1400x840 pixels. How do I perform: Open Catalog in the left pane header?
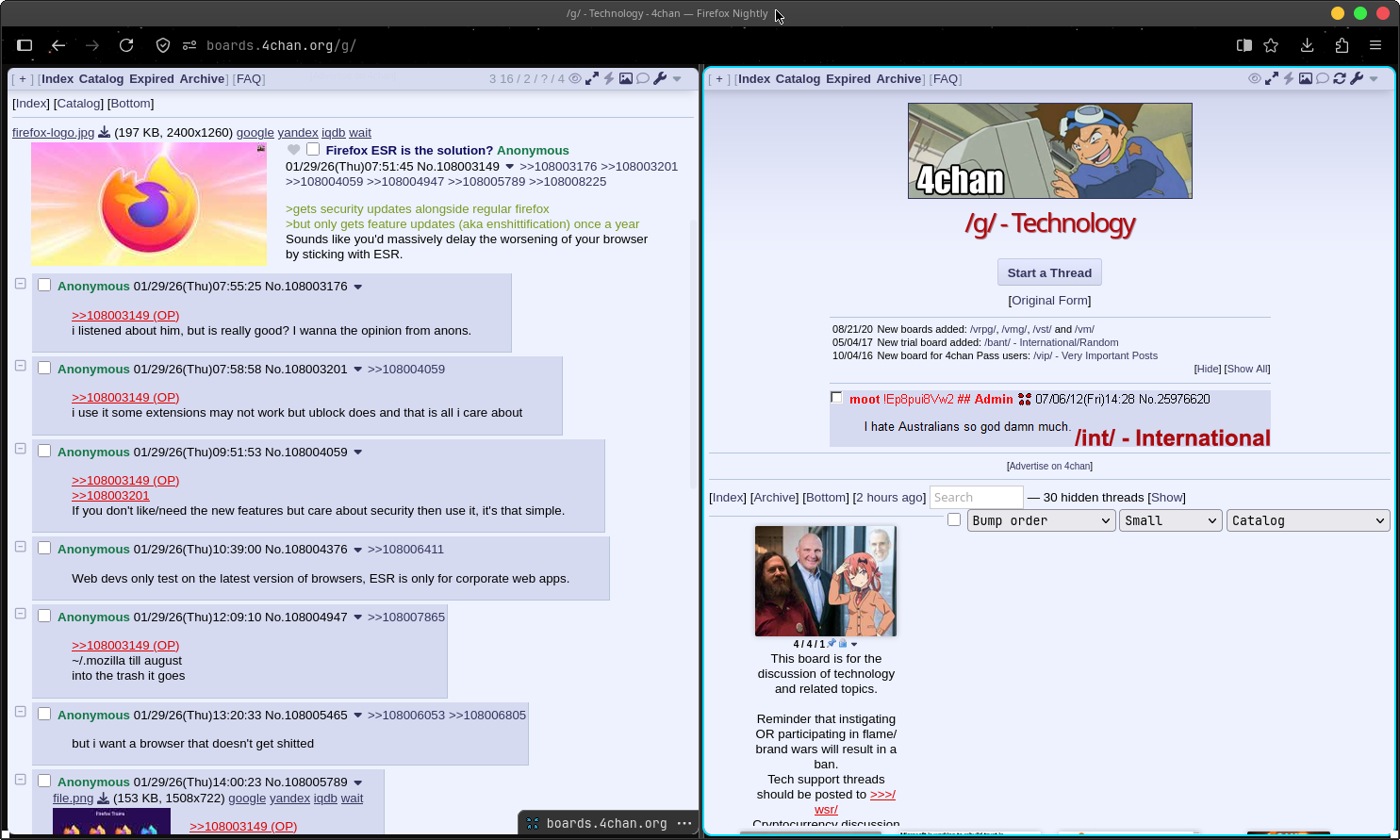click(101, 79)
